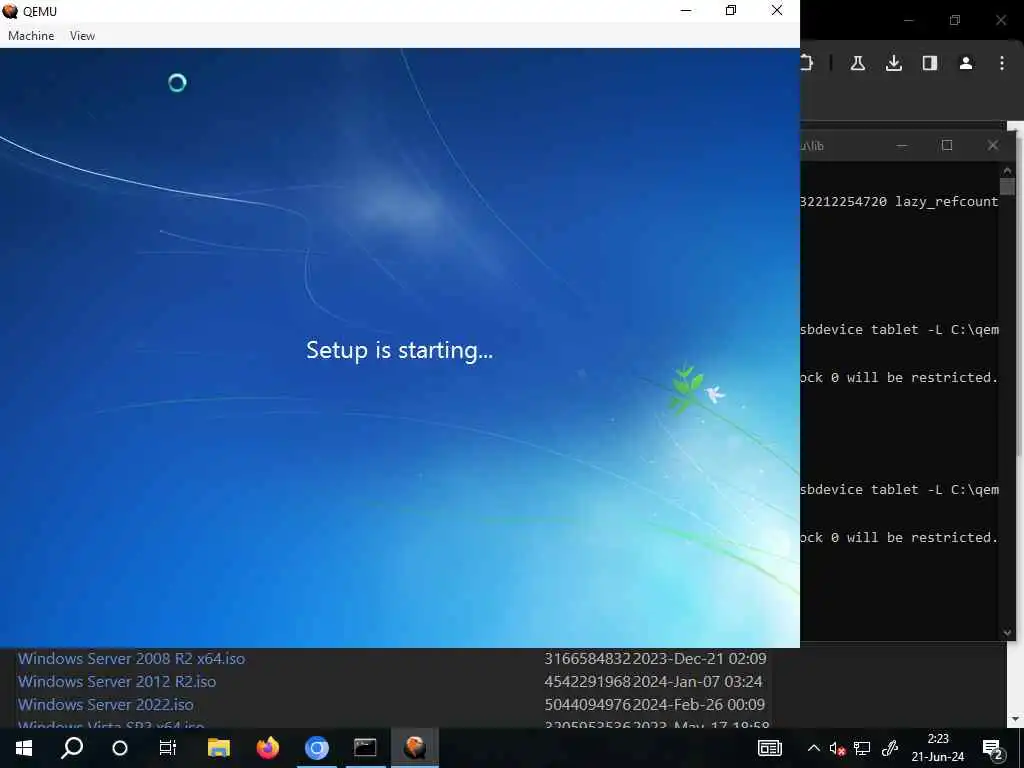
Task: Open Chrome profile avatar icon
Action: pos(966,63)
